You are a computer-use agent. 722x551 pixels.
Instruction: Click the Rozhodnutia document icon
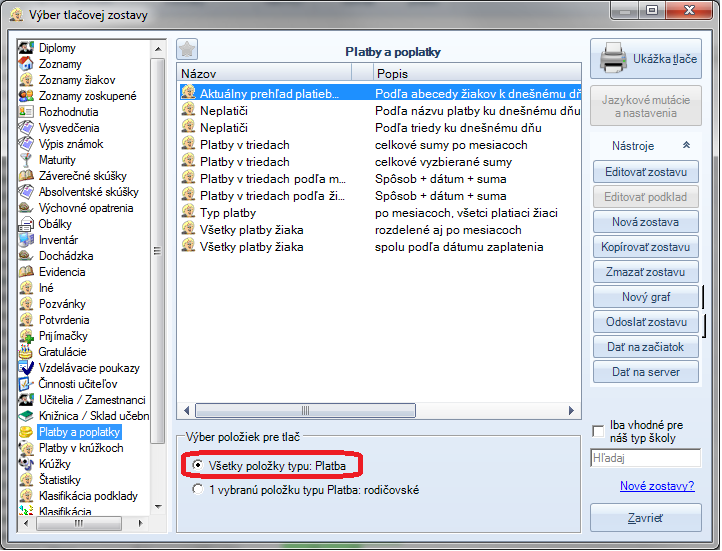click(x=26, y=112)
